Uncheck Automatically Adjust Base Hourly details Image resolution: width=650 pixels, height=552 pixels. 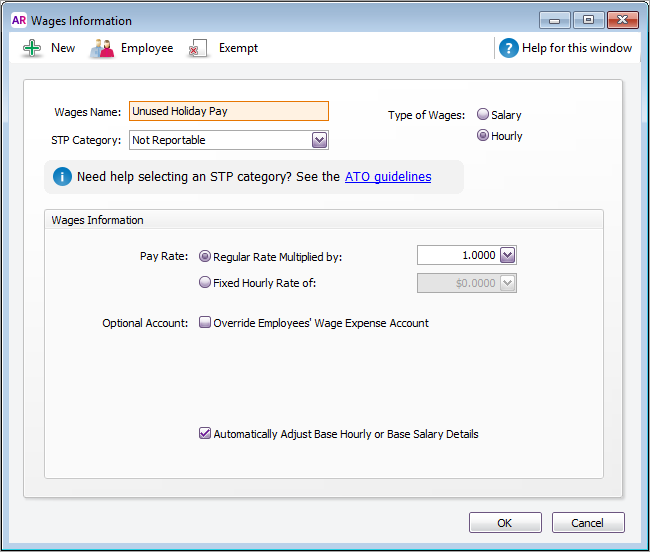(205, 434)
